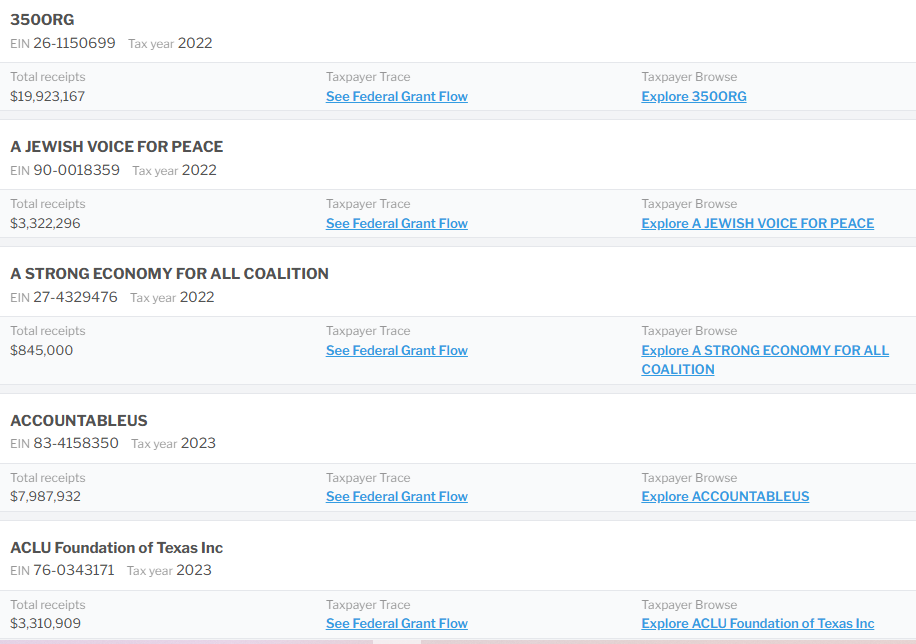Image resolution: width=916 pixels, height=644 pixels.
Task: Open Federal Grant Flow for A Jewish Voice for Peace
Action: [396, 224]
